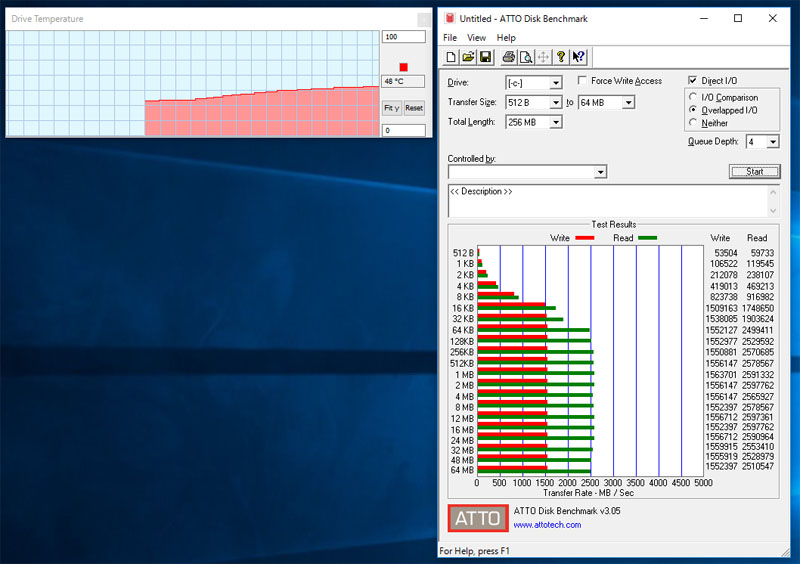The image size is (800, 564).
Task: Click the Reset button in Drive Temperature
Action: [x=413, y=108]
